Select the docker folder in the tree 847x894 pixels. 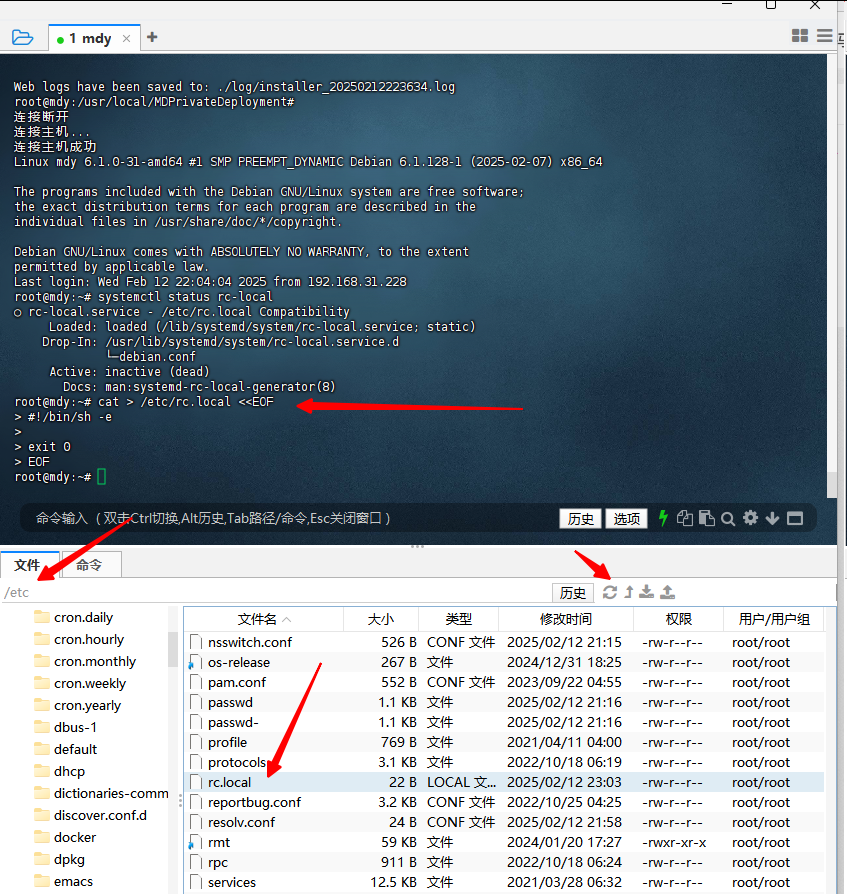[75, 837]
